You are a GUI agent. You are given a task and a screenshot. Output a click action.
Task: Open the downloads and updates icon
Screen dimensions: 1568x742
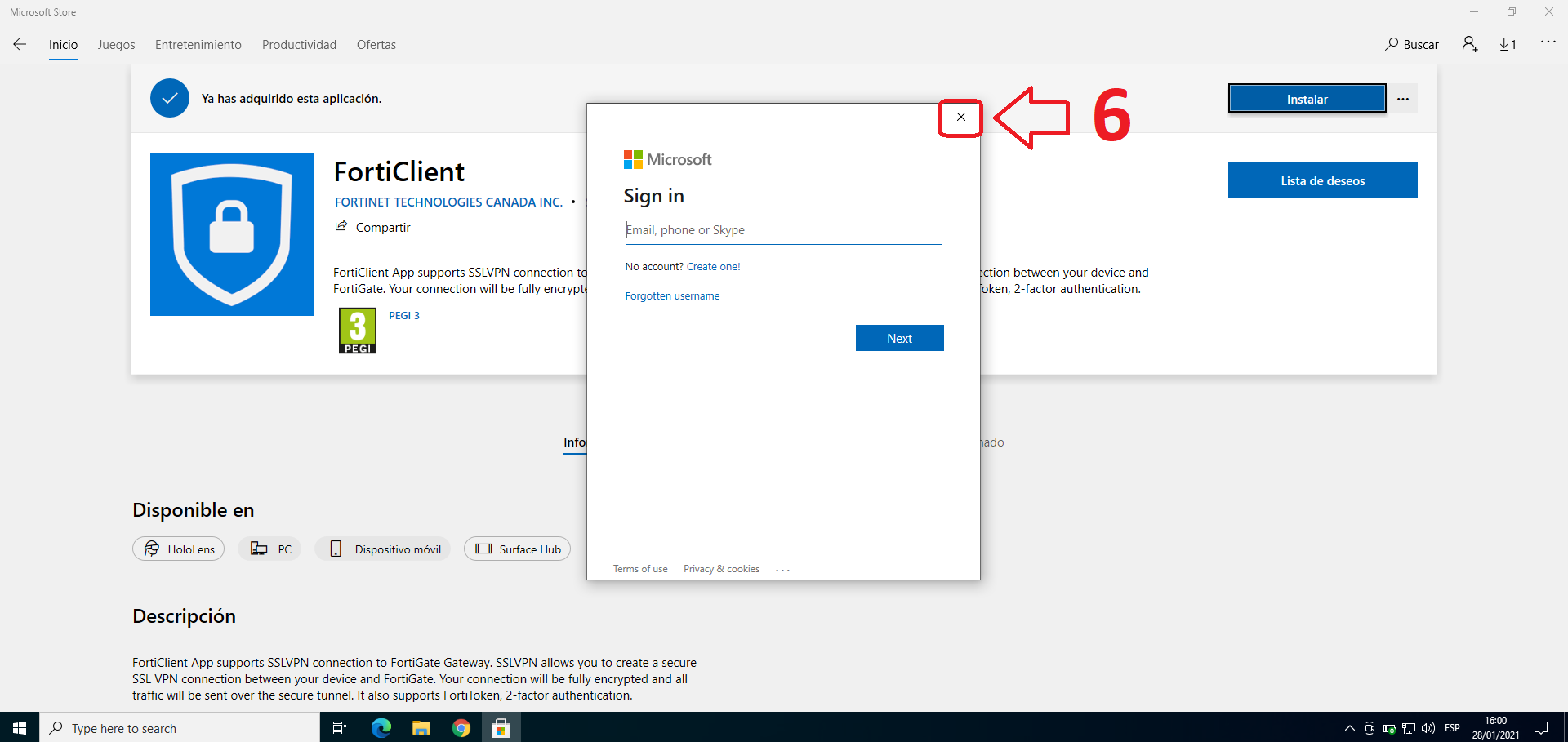tap(1508, 45)
